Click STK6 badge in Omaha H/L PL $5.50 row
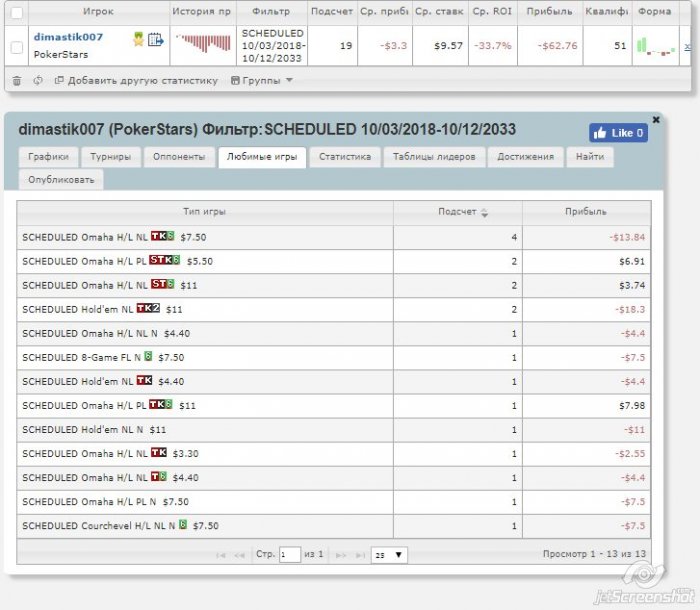The width and height of the screenshot is (700, 610). click(x=165, y=260)
